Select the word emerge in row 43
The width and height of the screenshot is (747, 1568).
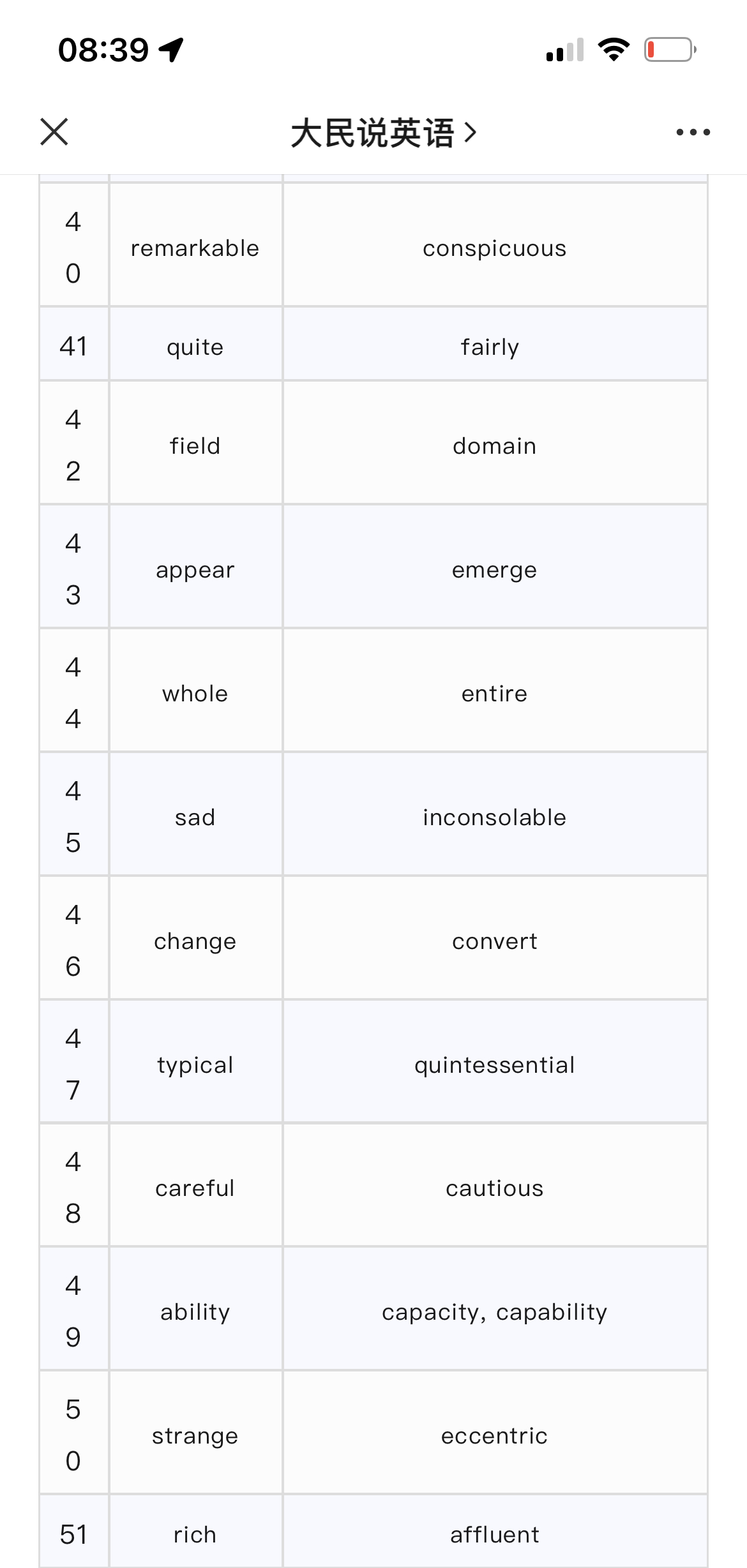pyautogui.click(x=495, y=570)
